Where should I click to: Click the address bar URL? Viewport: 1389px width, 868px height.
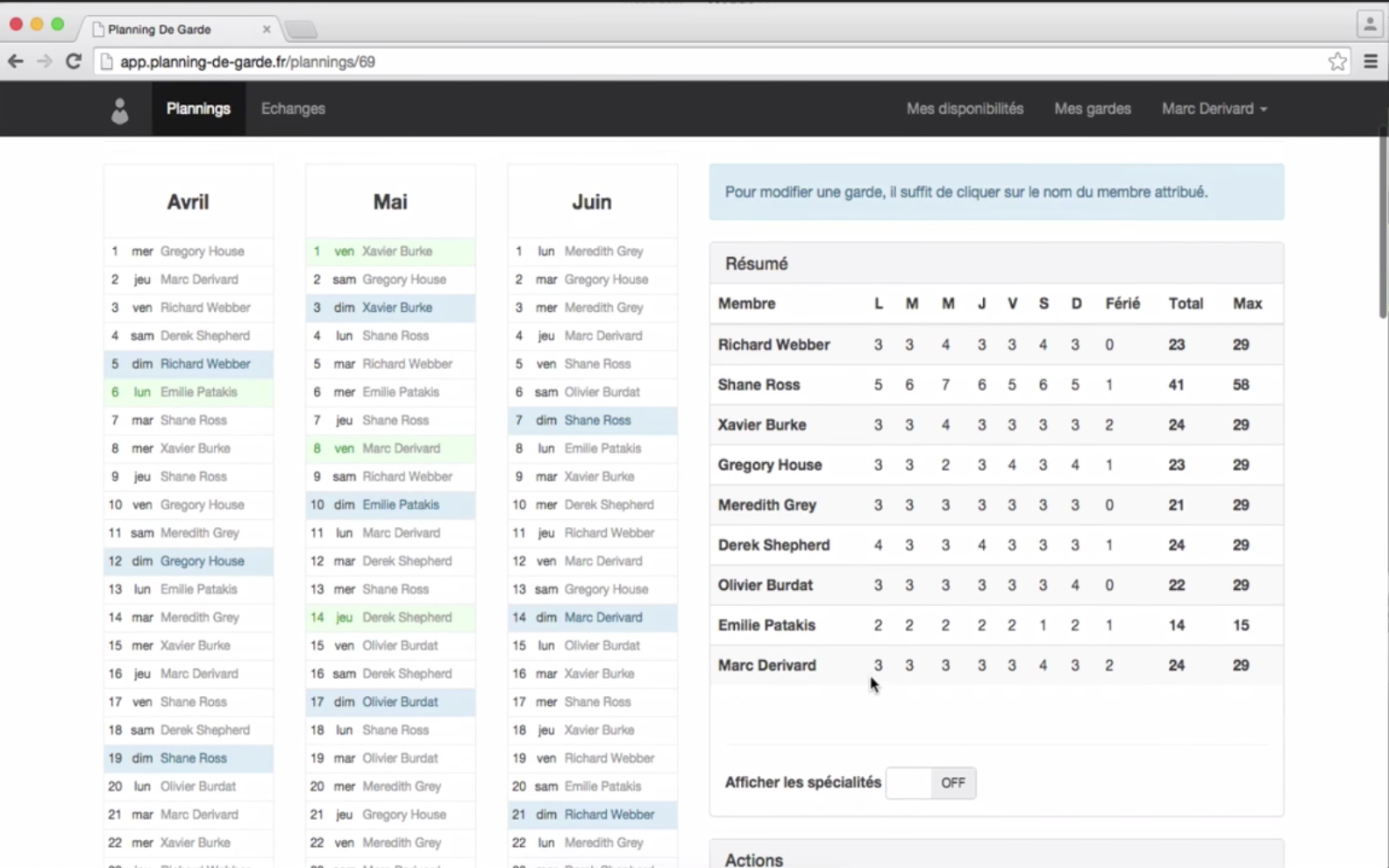point(247,61)
